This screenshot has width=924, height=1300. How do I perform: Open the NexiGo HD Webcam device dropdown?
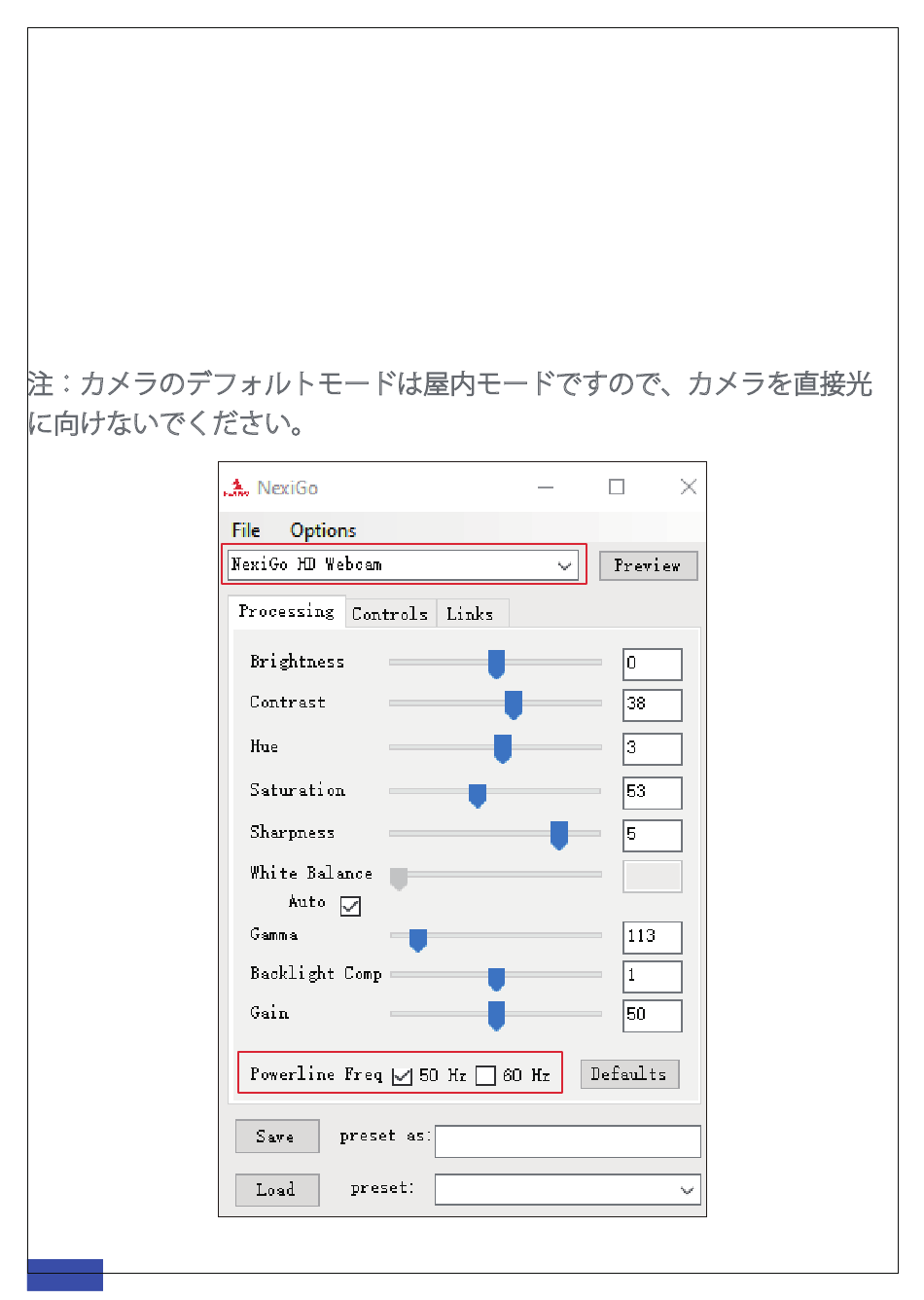pos(404,565)
